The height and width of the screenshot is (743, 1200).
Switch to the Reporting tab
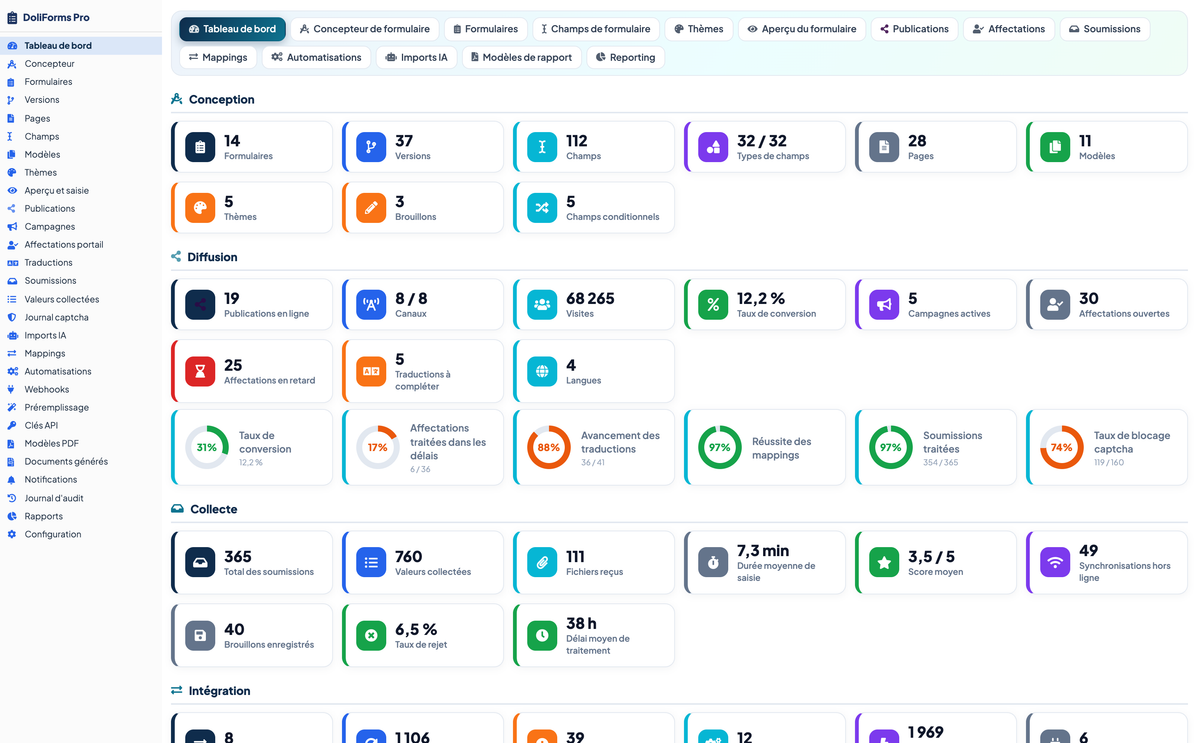[625, 57]
